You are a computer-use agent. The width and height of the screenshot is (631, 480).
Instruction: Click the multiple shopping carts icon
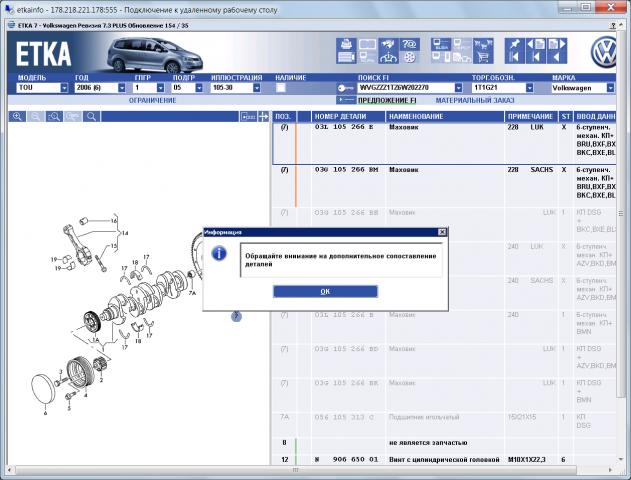tap(483, 44)
